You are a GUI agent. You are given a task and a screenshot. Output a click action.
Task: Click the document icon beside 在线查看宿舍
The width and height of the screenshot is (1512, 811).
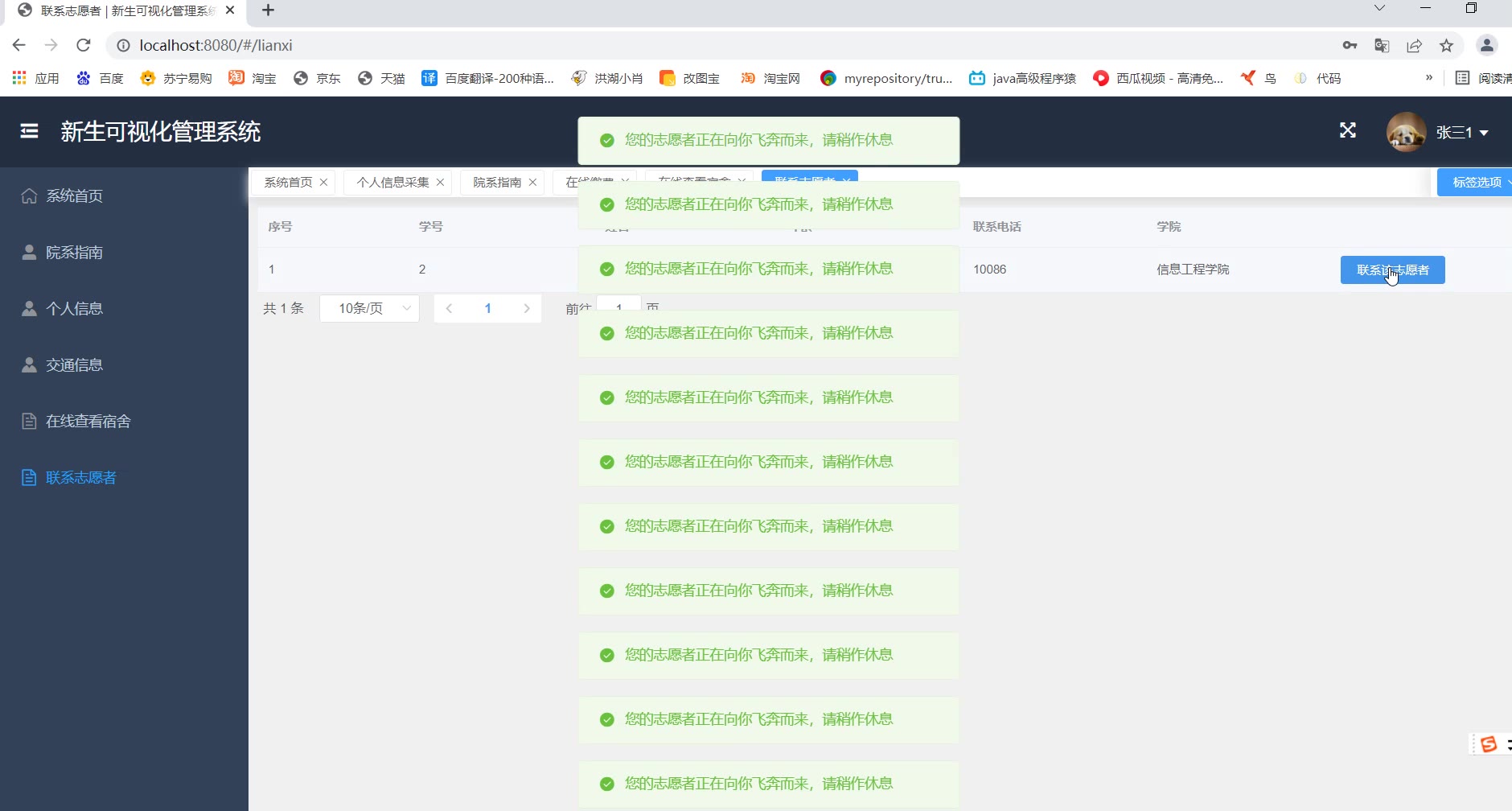click(x=29, y=421)
